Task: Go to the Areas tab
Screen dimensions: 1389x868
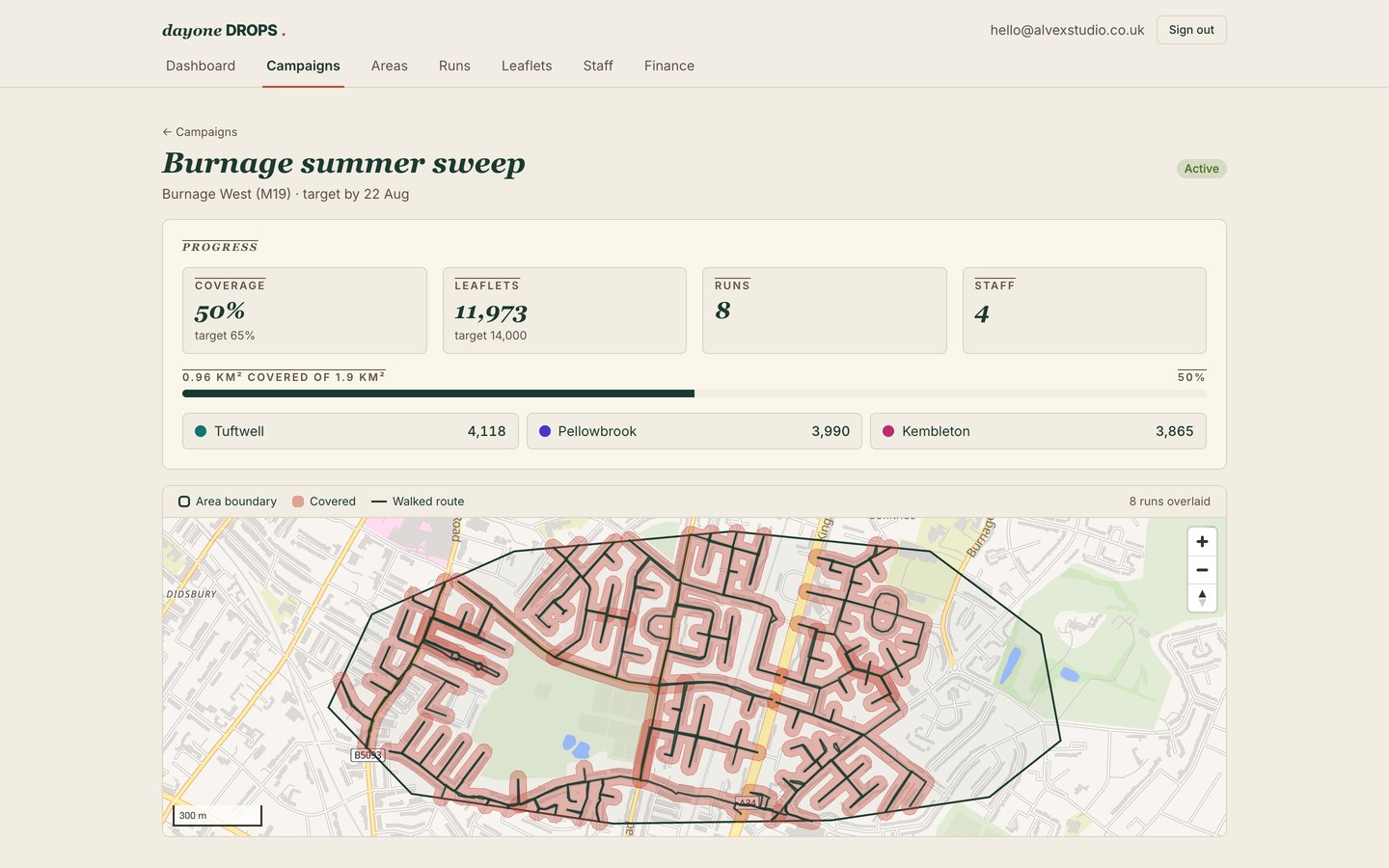Action: (390, 66)
